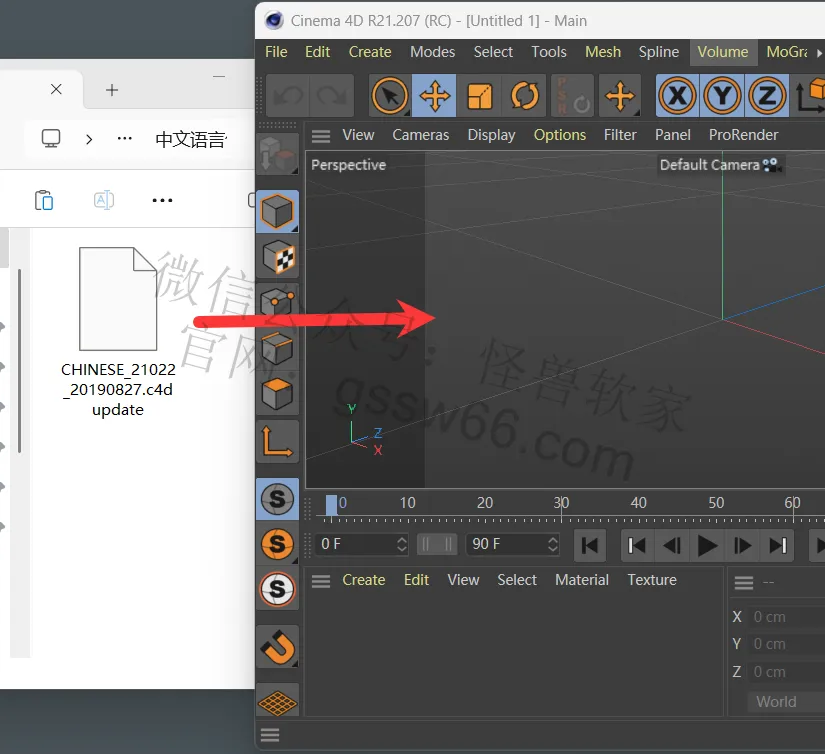Toggle Enable Snap magnet icon
Viewport: 825px width, 754px height.
coord(277,647)
